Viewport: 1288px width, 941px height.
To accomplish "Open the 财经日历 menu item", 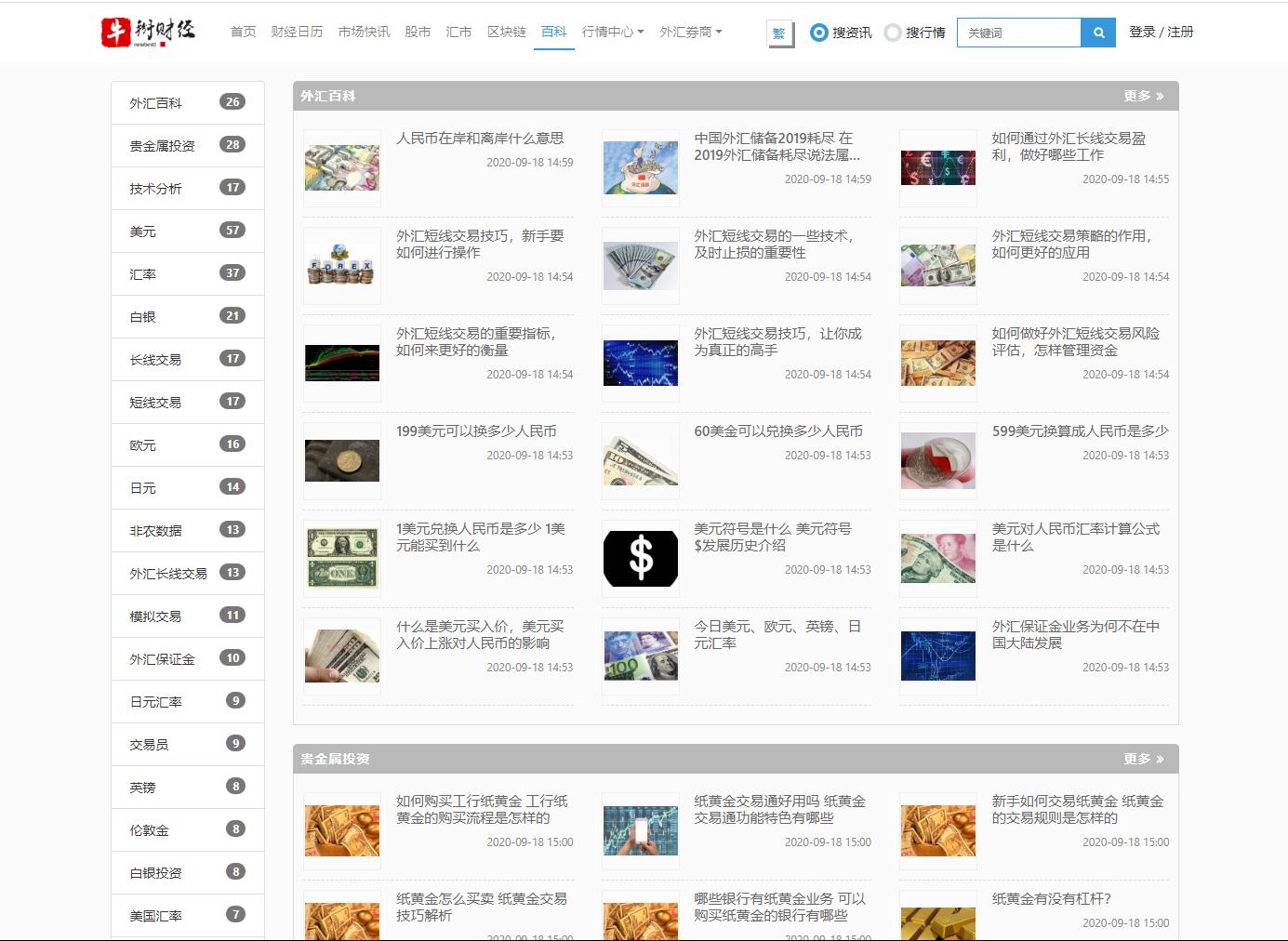I will coord(297,30).
